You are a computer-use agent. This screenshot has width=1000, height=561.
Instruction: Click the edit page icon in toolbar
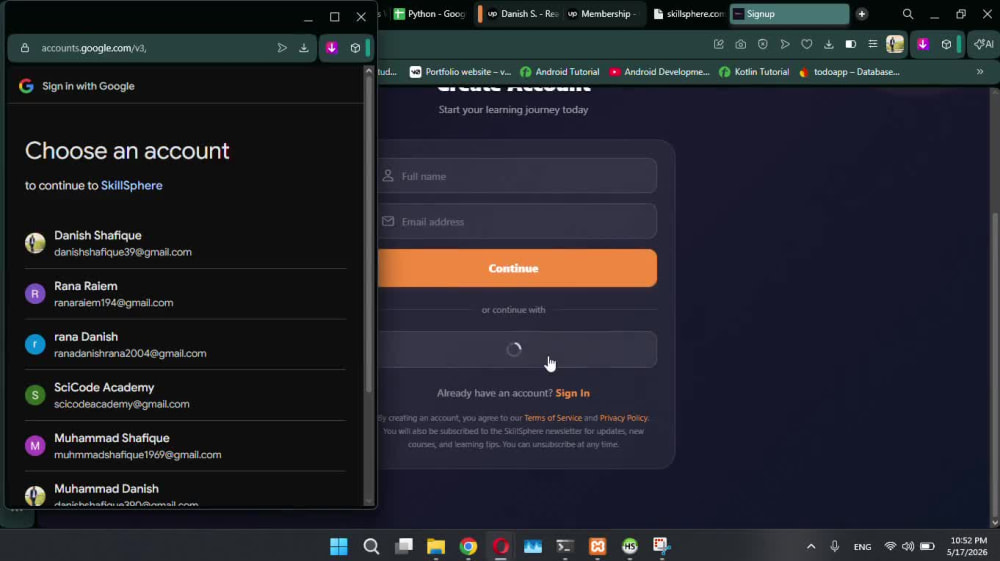pyautogui.click(x=719, y=44)
